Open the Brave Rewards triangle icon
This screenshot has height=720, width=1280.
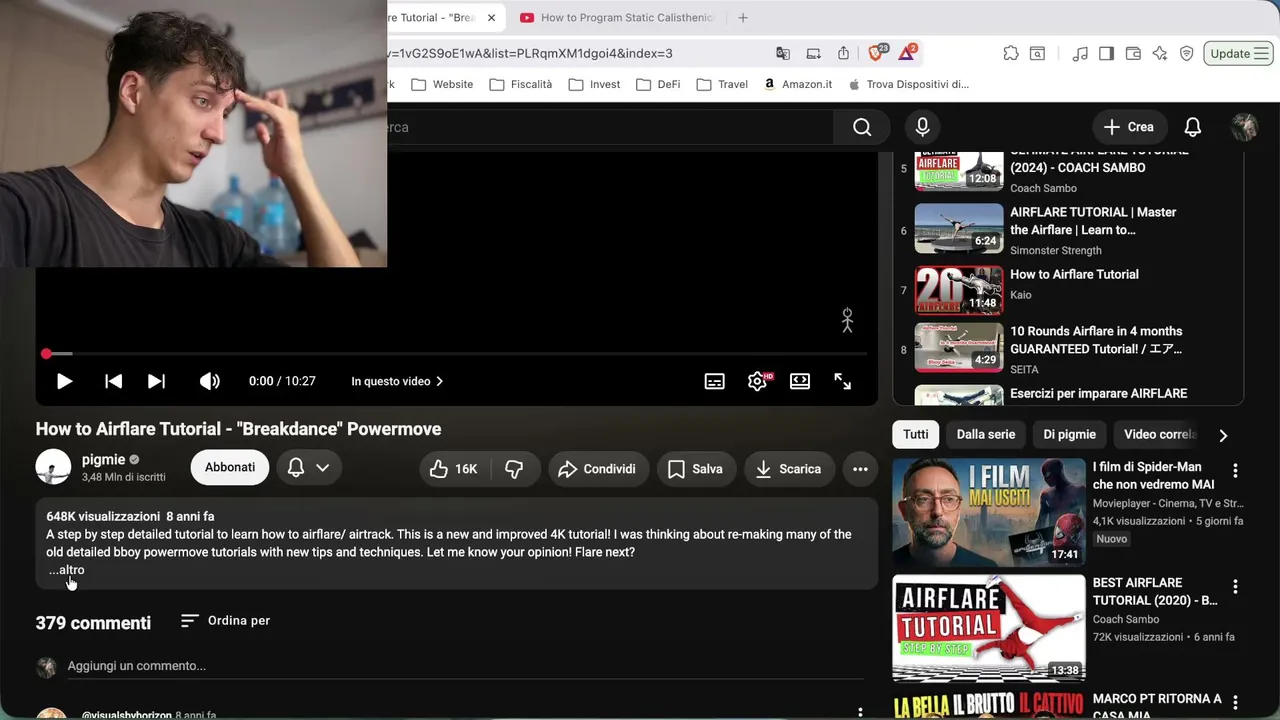point(907,53)
